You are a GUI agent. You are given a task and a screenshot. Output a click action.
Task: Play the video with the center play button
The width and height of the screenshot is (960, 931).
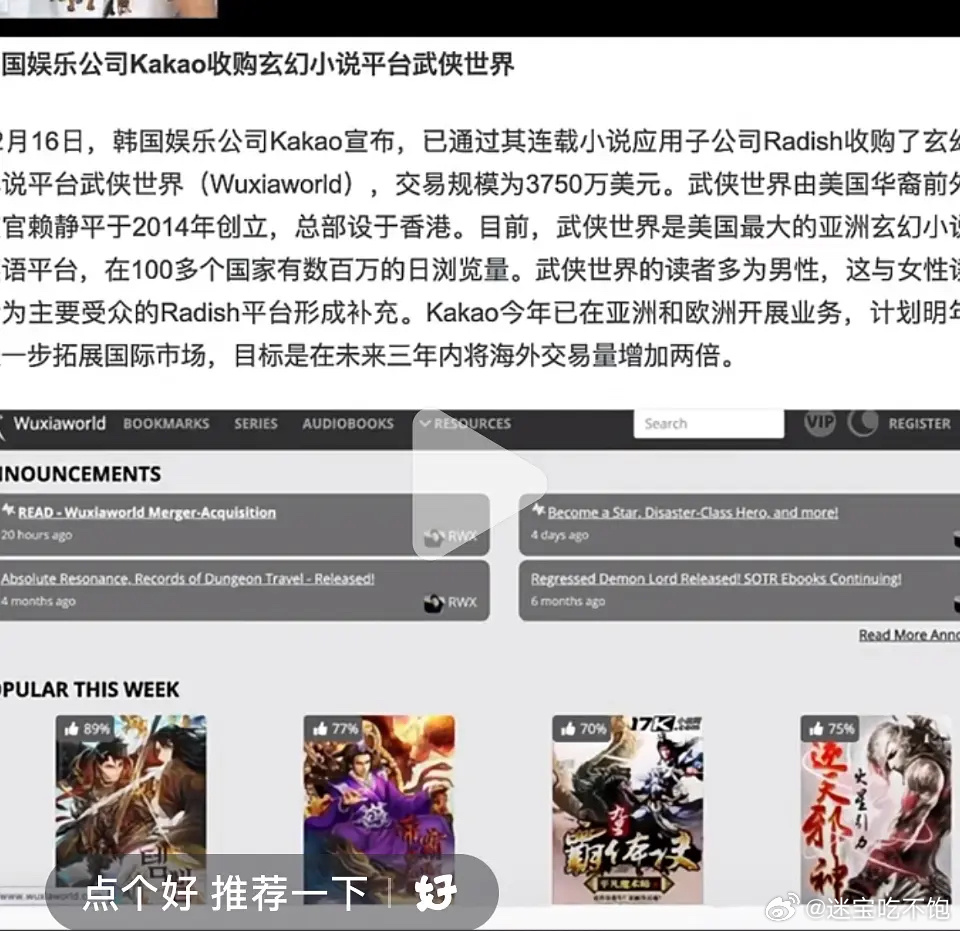click(x=479, y=482)
